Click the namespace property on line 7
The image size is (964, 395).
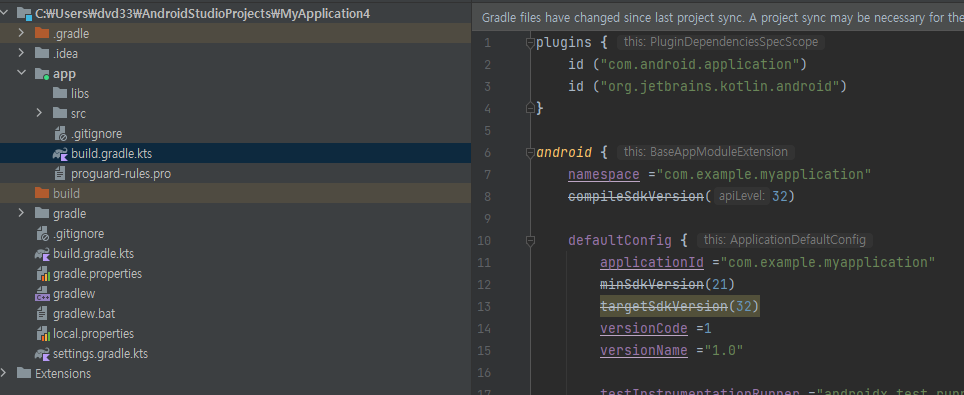pyautogui.click(x=604, y=174)
